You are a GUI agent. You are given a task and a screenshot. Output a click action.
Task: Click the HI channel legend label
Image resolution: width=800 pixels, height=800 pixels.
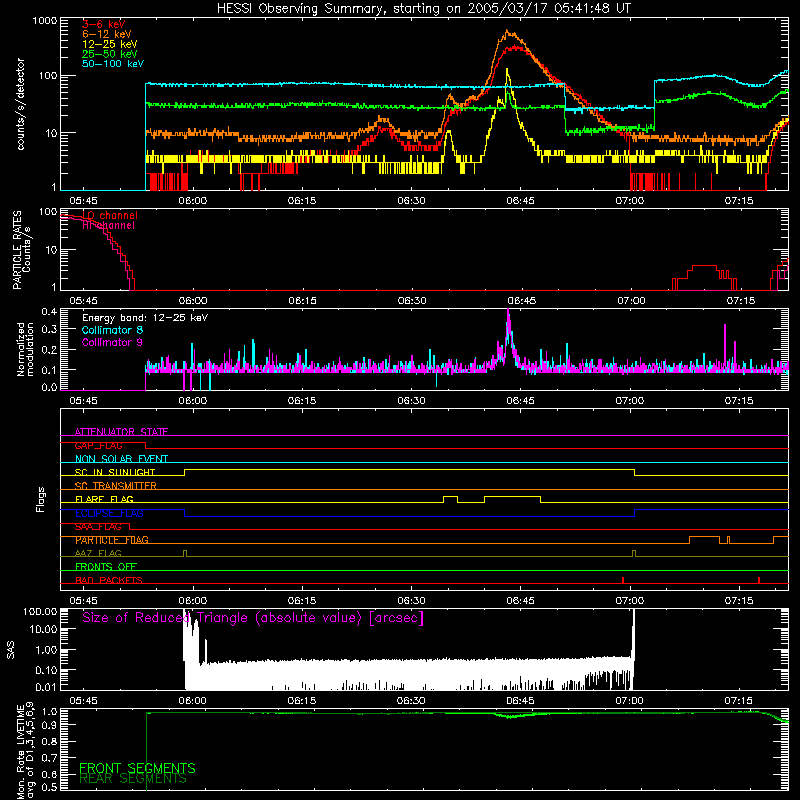pyautogui.click(x=108, y=226)
